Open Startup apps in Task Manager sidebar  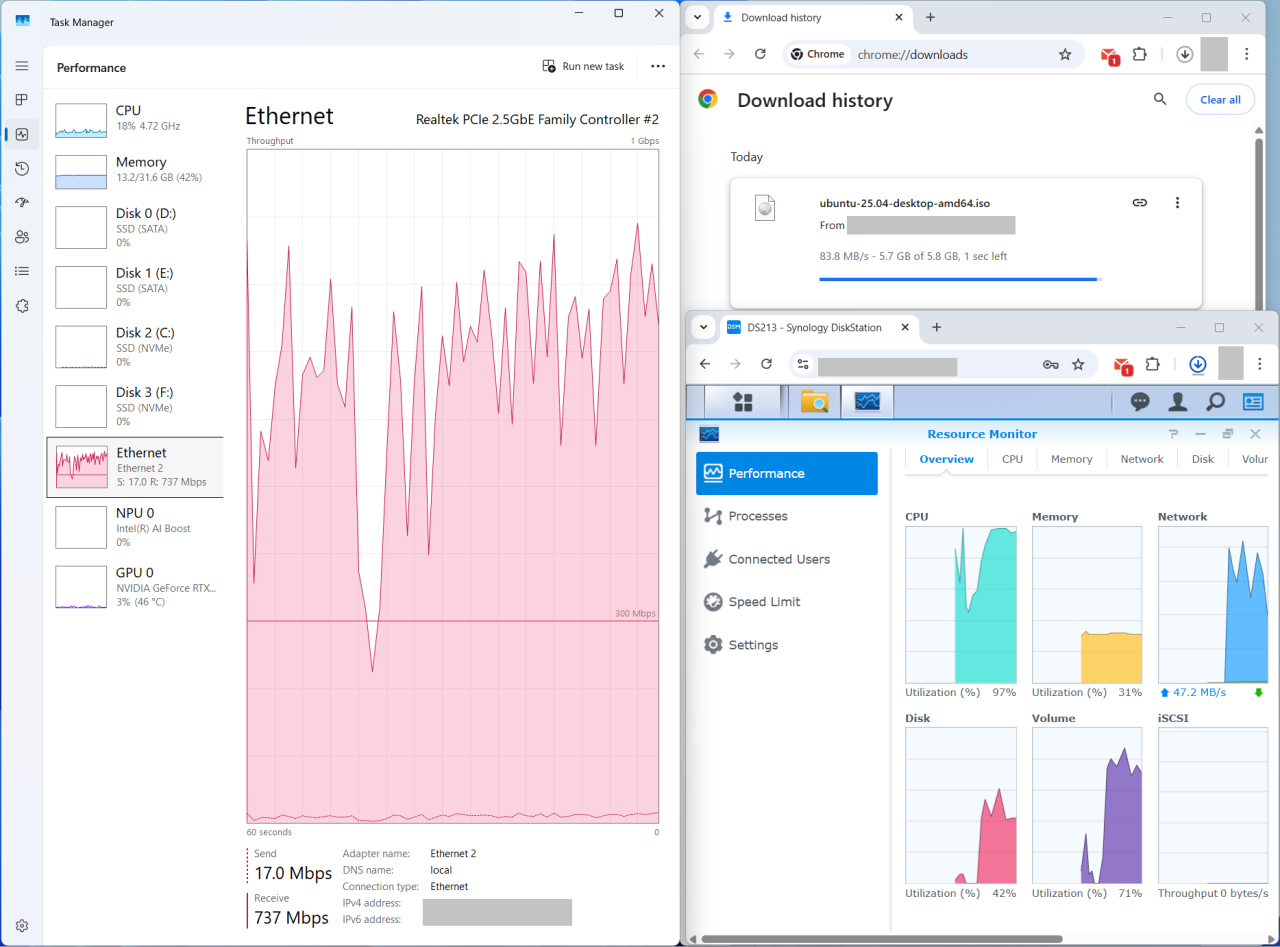pyautogui.click(x=22, y=203)
